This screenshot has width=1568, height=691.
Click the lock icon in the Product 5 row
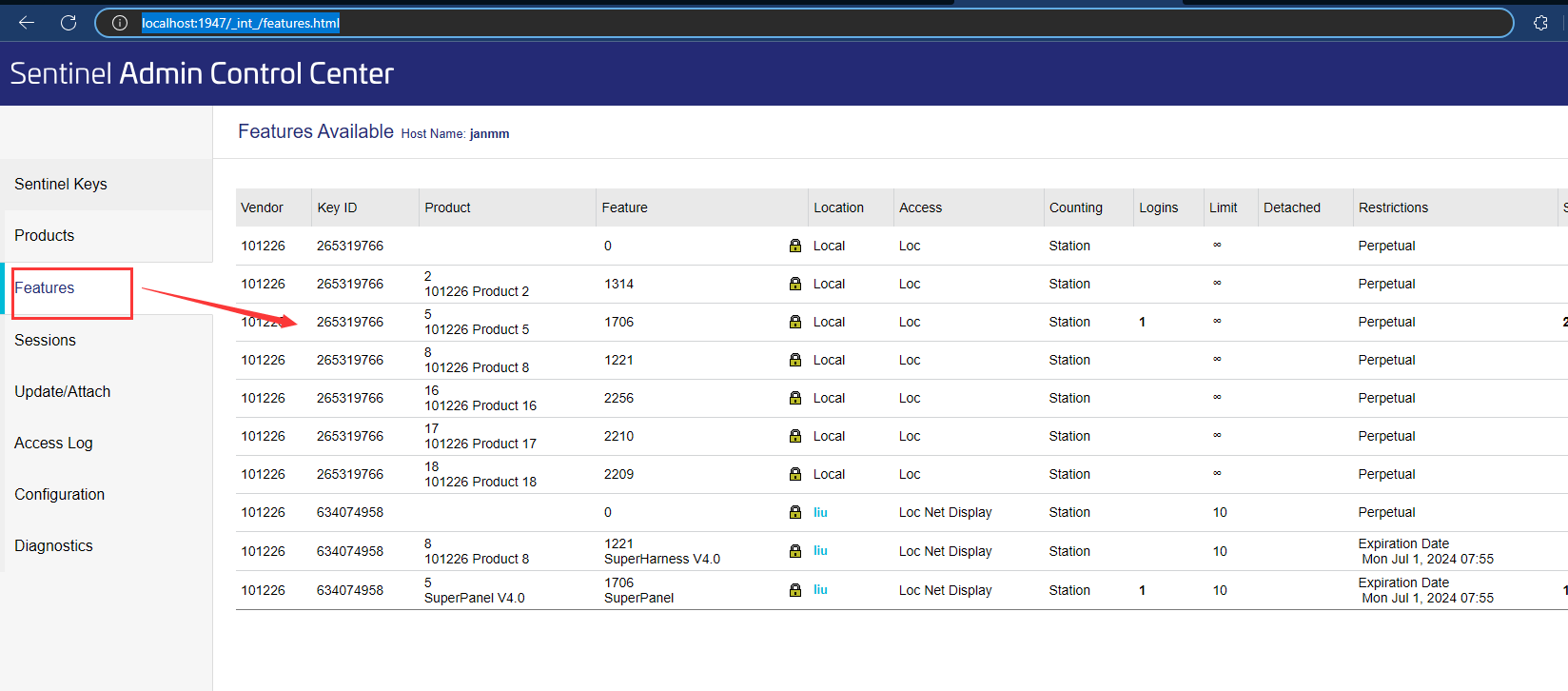795,322
